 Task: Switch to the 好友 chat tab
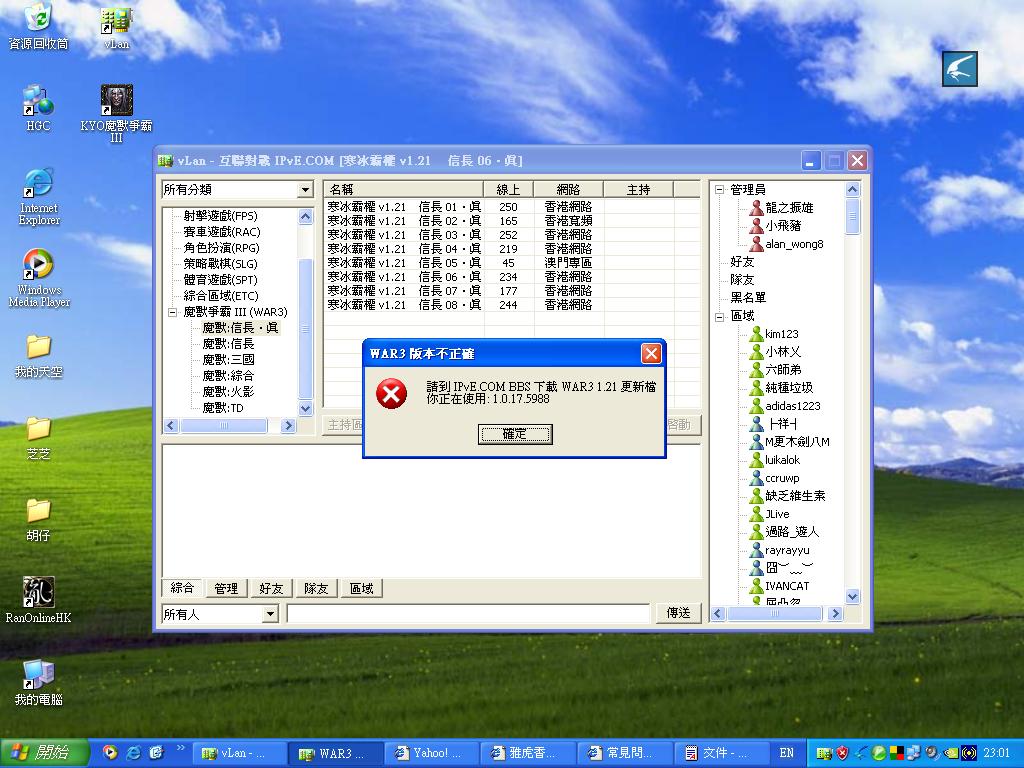coord(271,589)
